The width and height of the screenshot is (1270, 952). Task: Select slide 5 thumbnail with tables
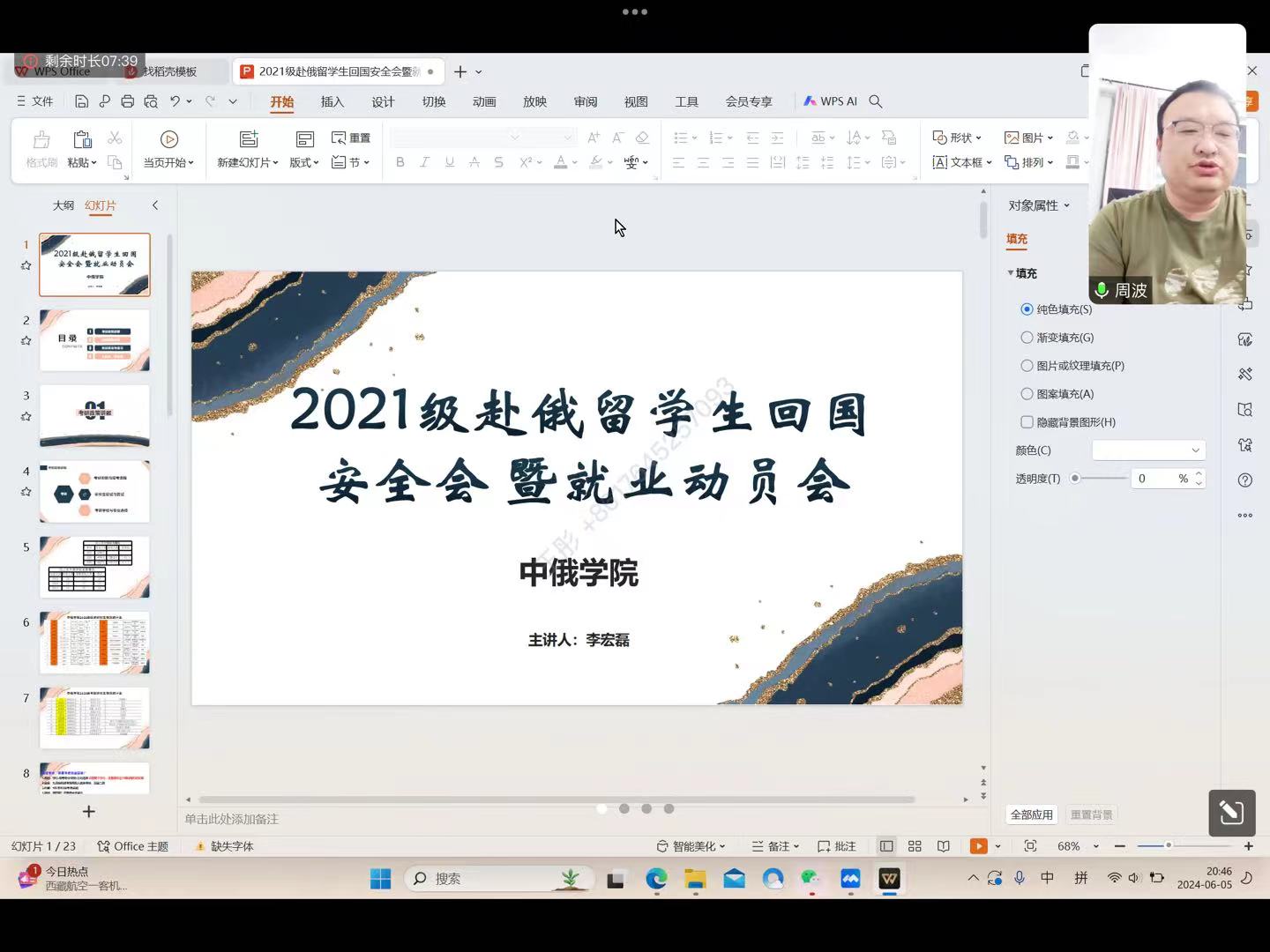tap(94, 567)
